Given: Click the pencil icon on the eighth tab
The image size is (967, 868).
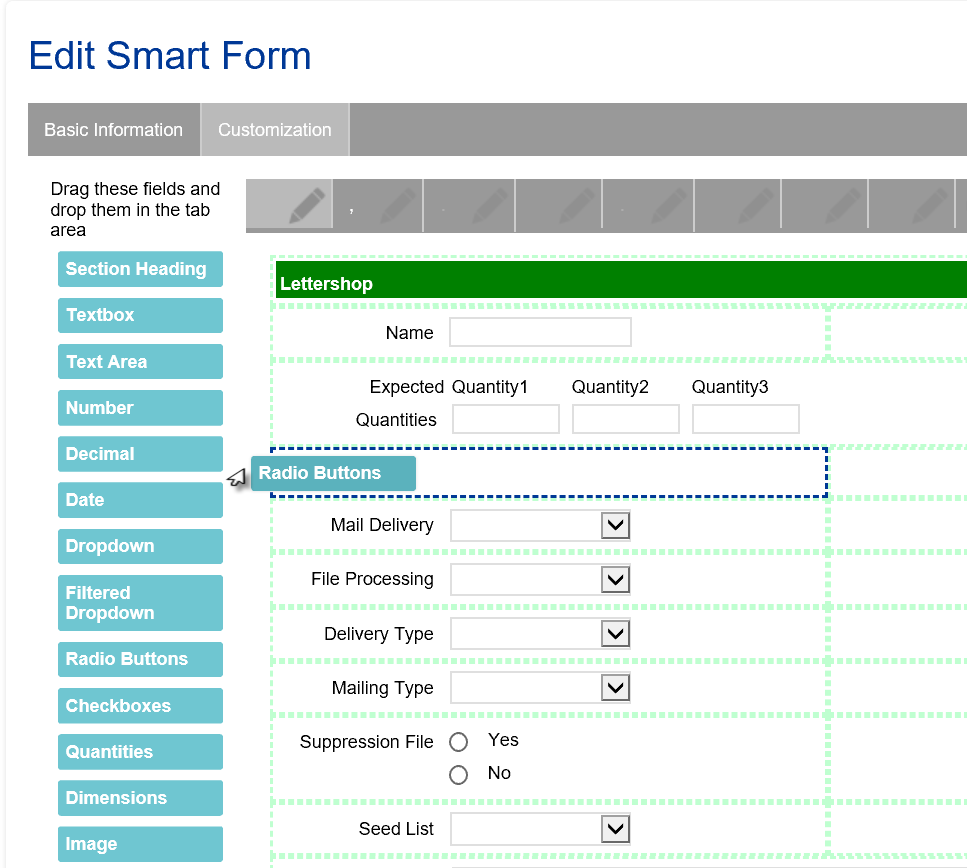Looking at the screenshot, I should click(931, 205).
